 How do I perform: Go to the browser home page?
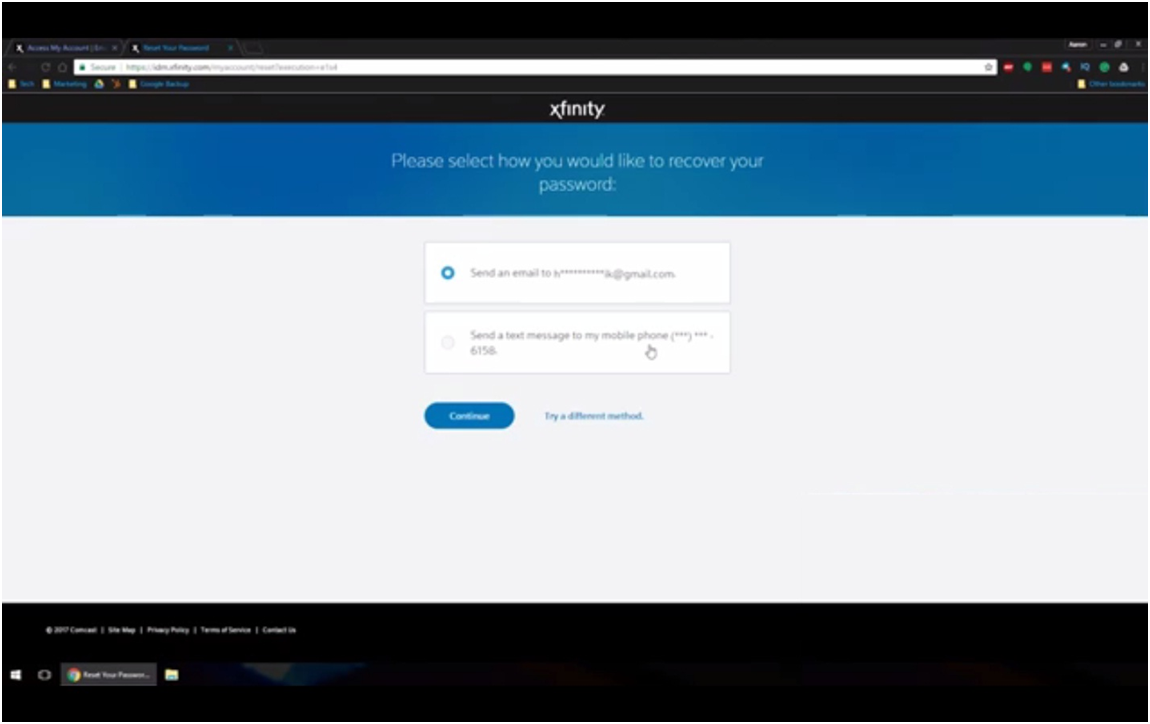(62, 67)
